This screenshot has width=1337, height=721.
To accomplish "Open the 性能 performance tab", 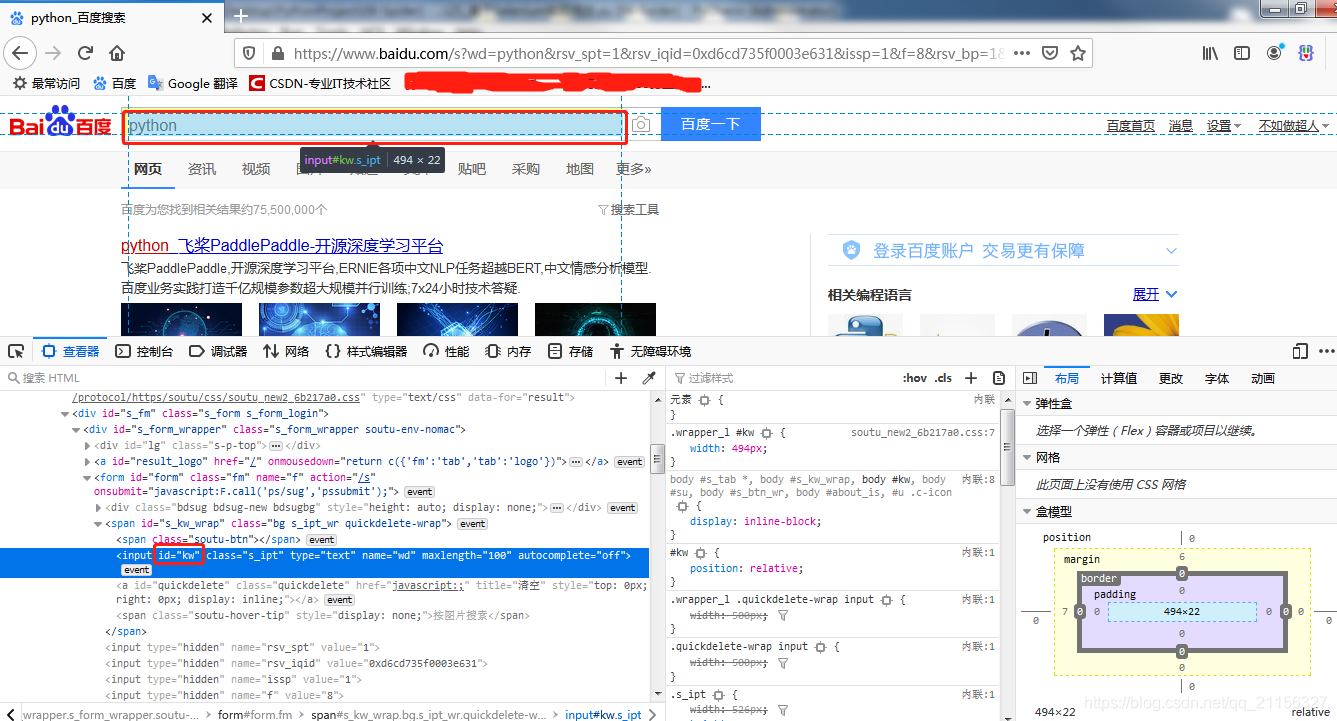I will [x=446, y=351].
